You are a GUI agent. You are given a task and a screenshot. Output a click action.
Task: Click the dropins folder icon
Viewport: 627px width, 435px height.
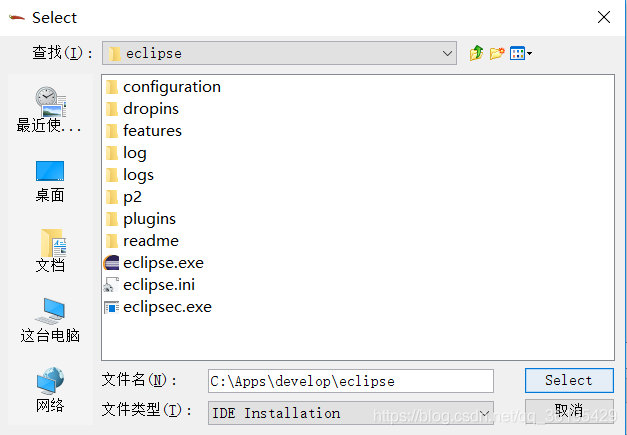[112, 109]
